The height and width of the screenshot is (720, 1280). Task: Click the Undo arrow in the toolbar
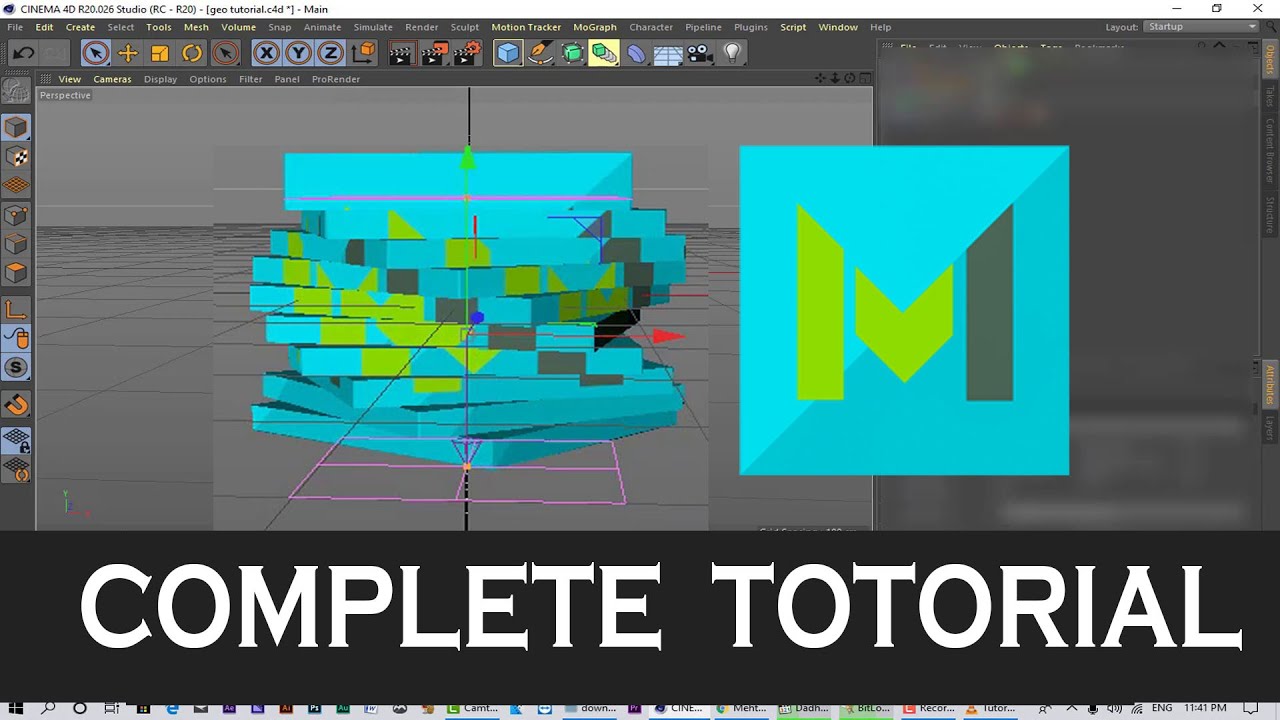(x=23, y=53)
